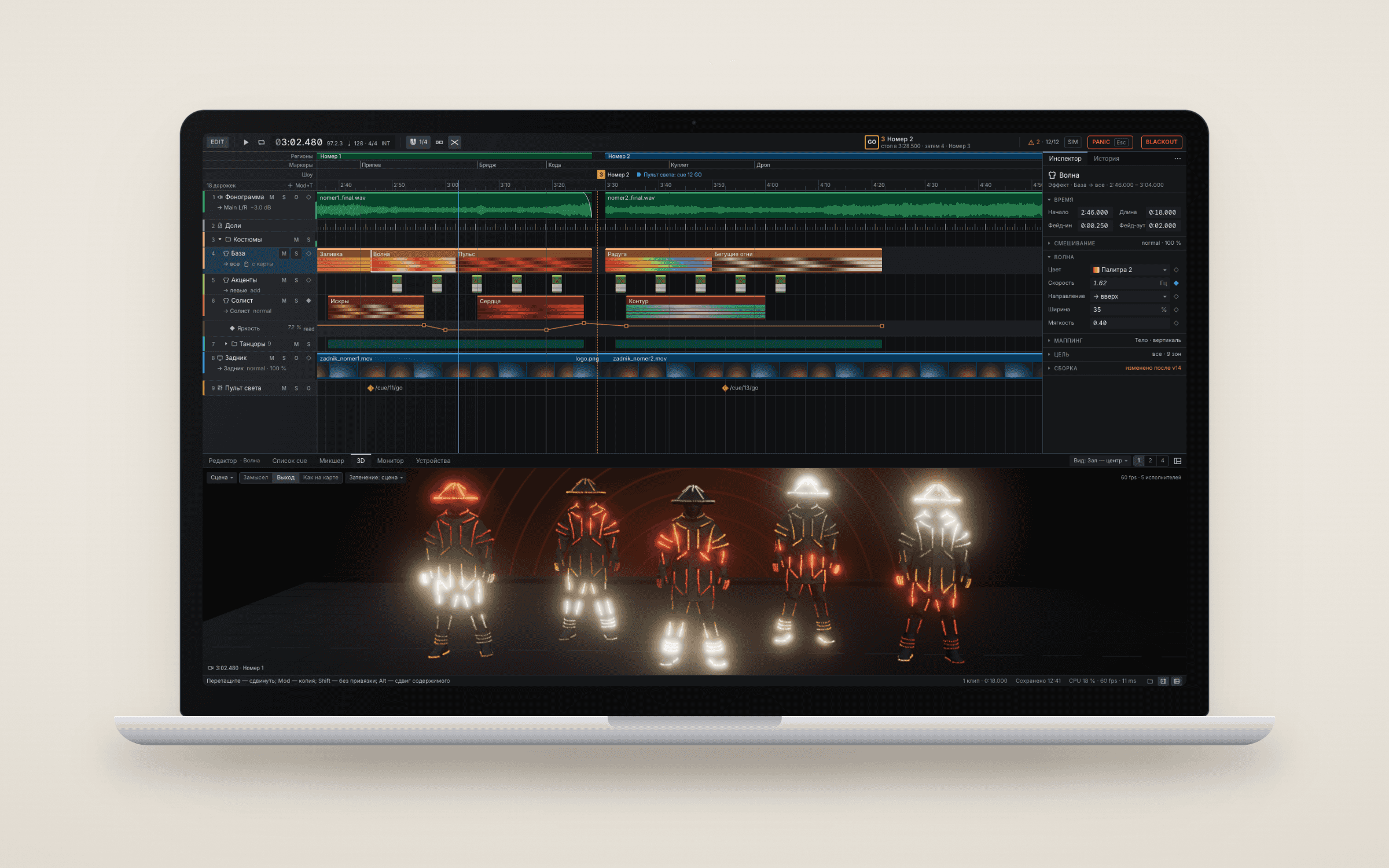Select the crossed-lines tool icon in toolbar
The width and height of the screenshot is (1389, 868).
click(x=455, y=142)
